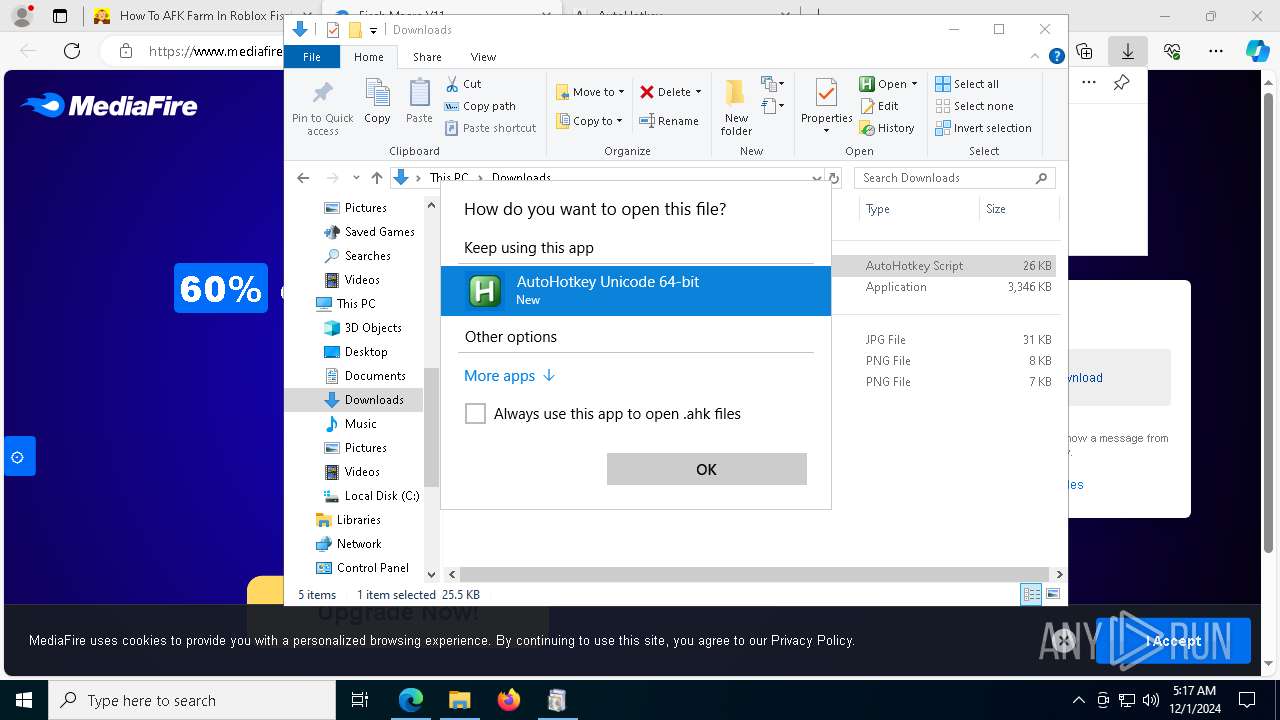Open Music in navigation tree

(x=350, y=424)
